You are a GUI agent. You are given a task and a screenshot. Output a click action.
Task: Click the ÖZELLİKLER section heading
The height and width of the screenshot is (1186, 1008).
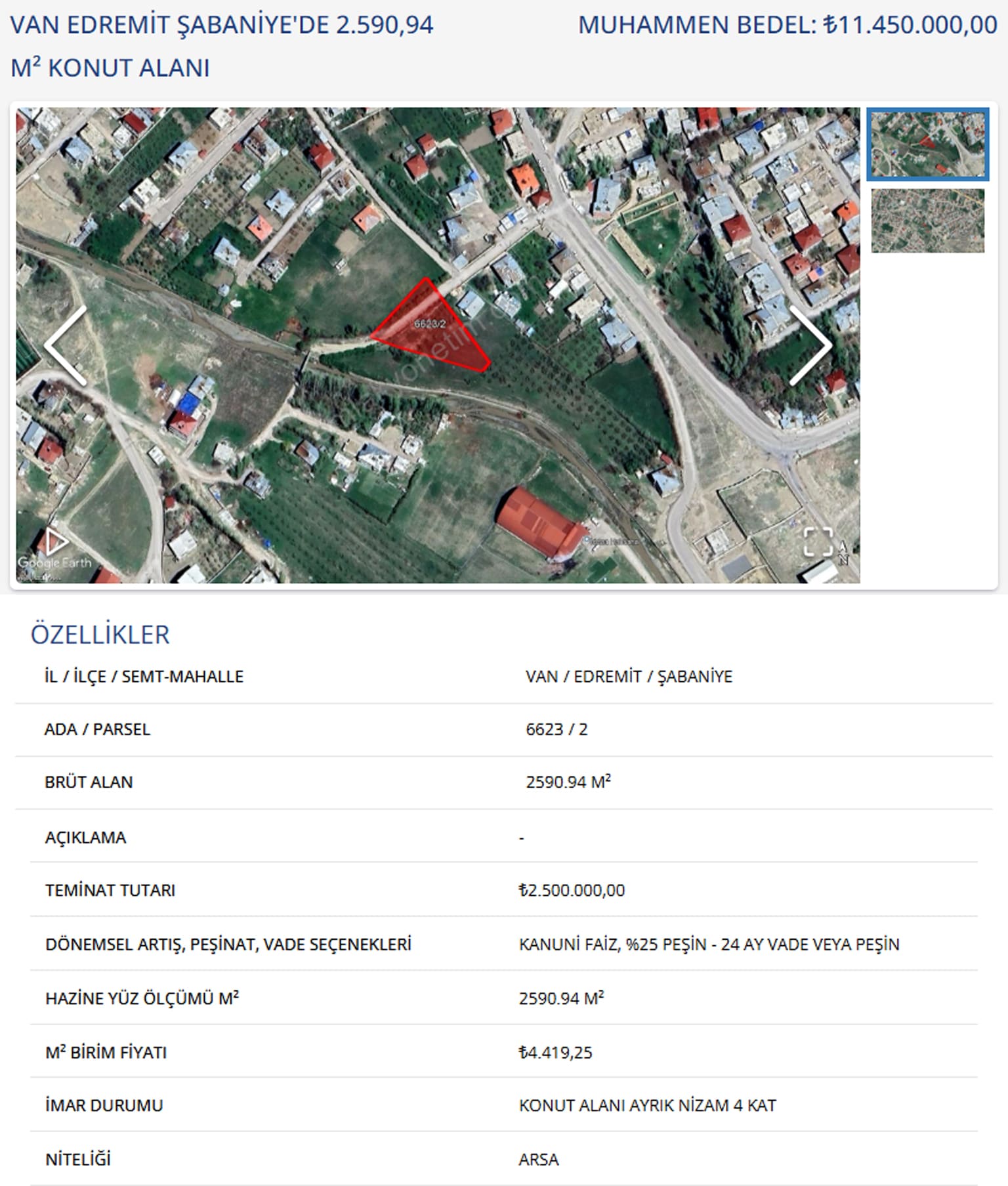(x=100, y=635)
